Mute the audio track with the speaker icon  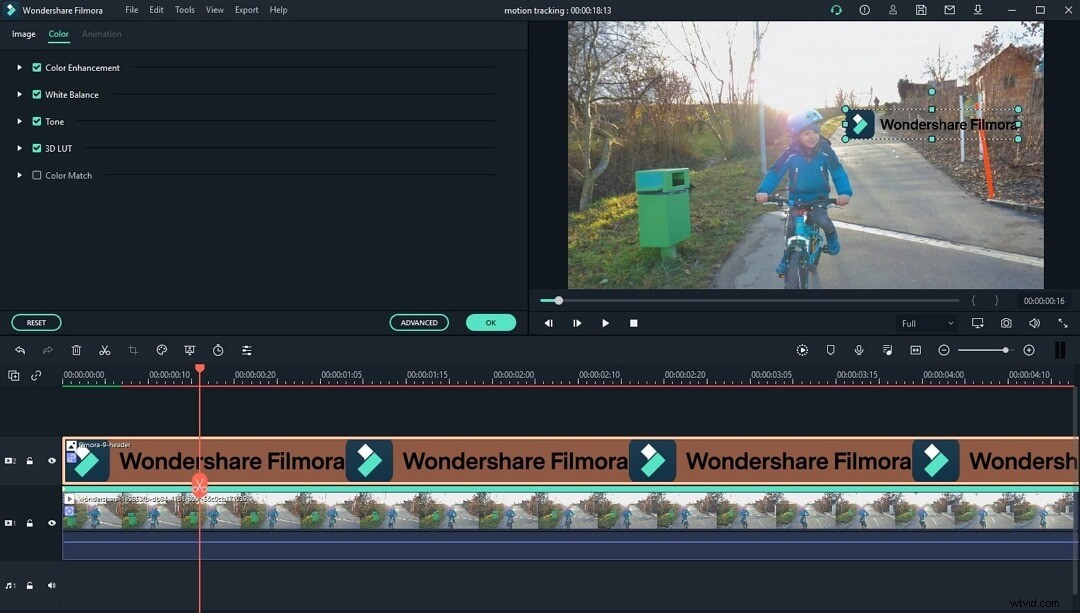(51, 586)
